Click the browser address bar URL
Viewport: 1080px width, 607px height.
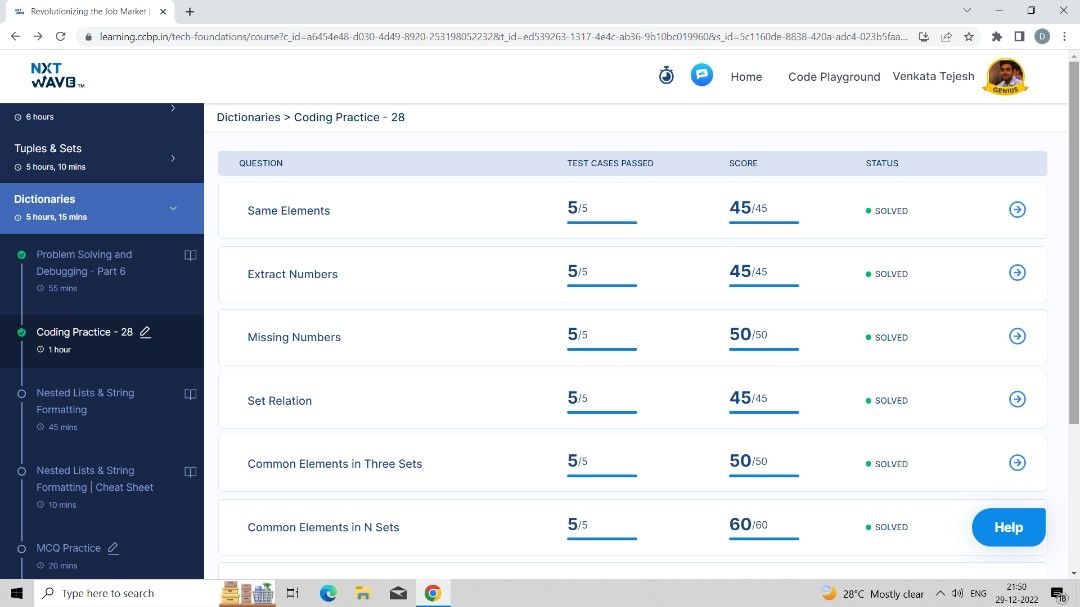point(503,37)
